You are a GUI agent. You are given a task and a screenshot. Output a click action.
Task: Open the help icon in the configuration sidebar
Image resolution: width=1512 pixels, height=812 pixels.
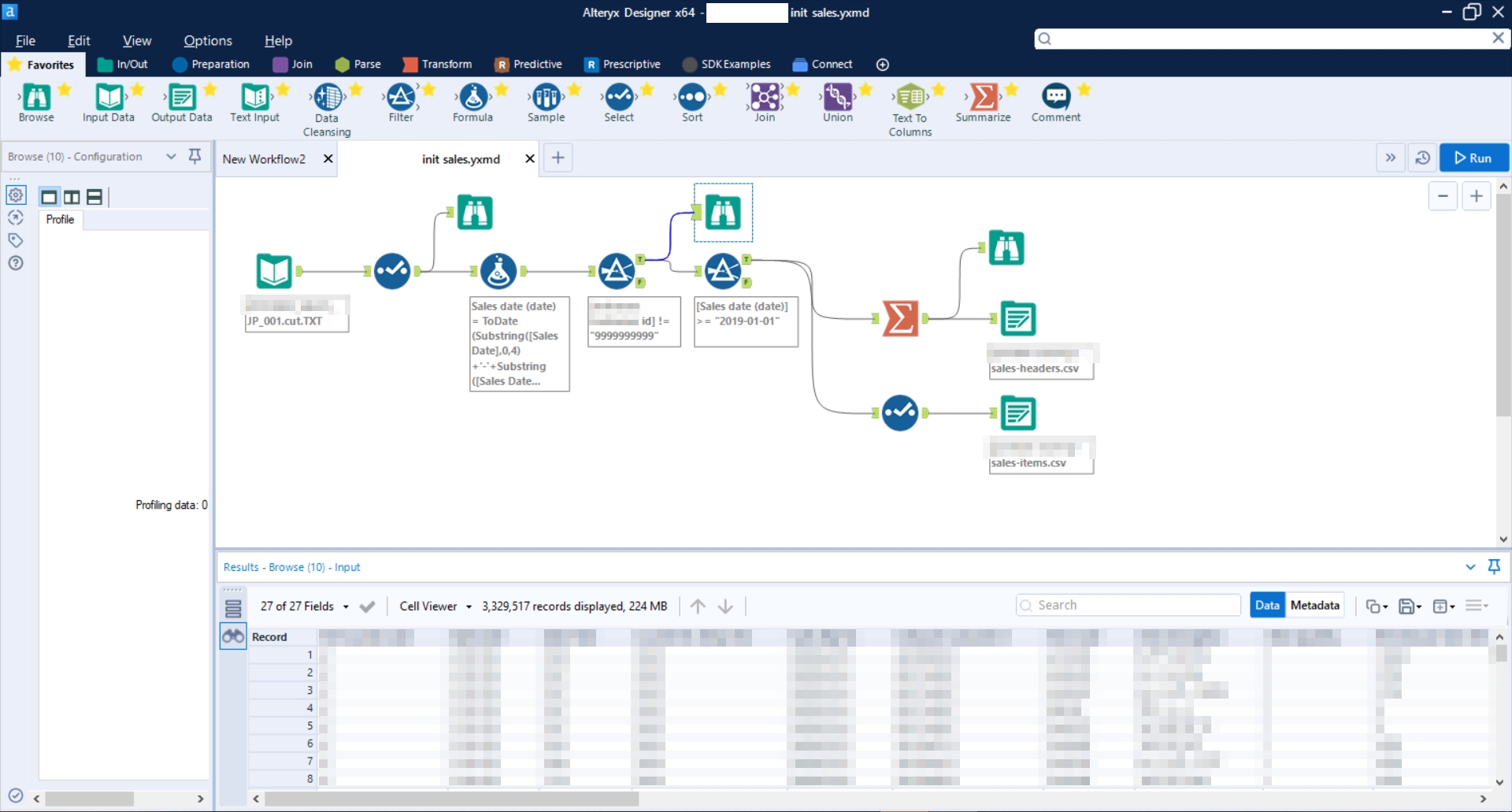coord(16,263)
